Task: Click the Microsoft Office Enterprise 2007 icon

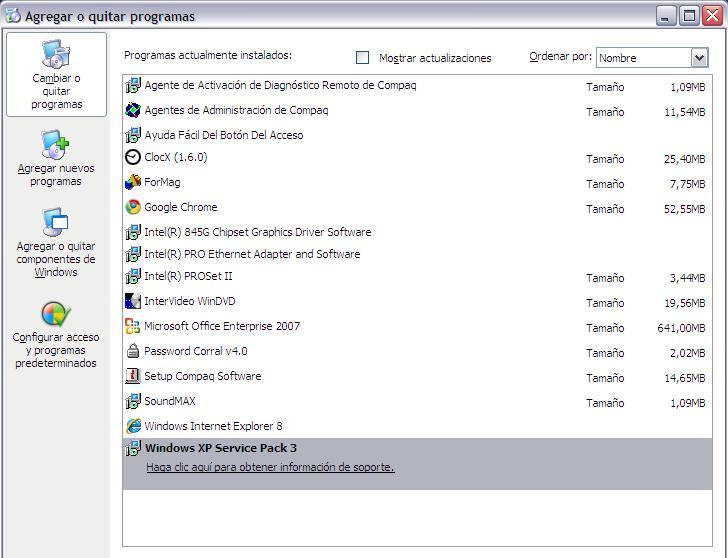Action: pyautogui.click(x=133, y=327)
